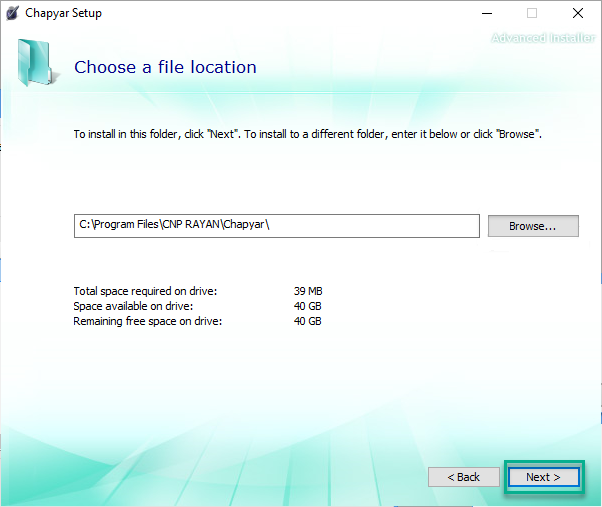Click the install instruction text line
602x507 pixels.
pyautogui.click(x=308, y=134)
